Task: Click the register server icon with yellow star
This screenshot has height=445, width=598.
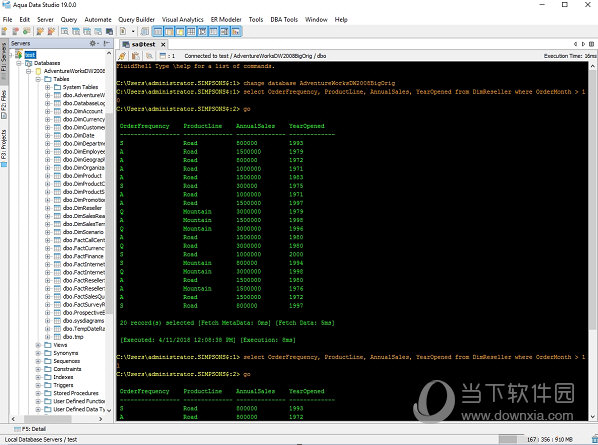Action: coord(5,31)
